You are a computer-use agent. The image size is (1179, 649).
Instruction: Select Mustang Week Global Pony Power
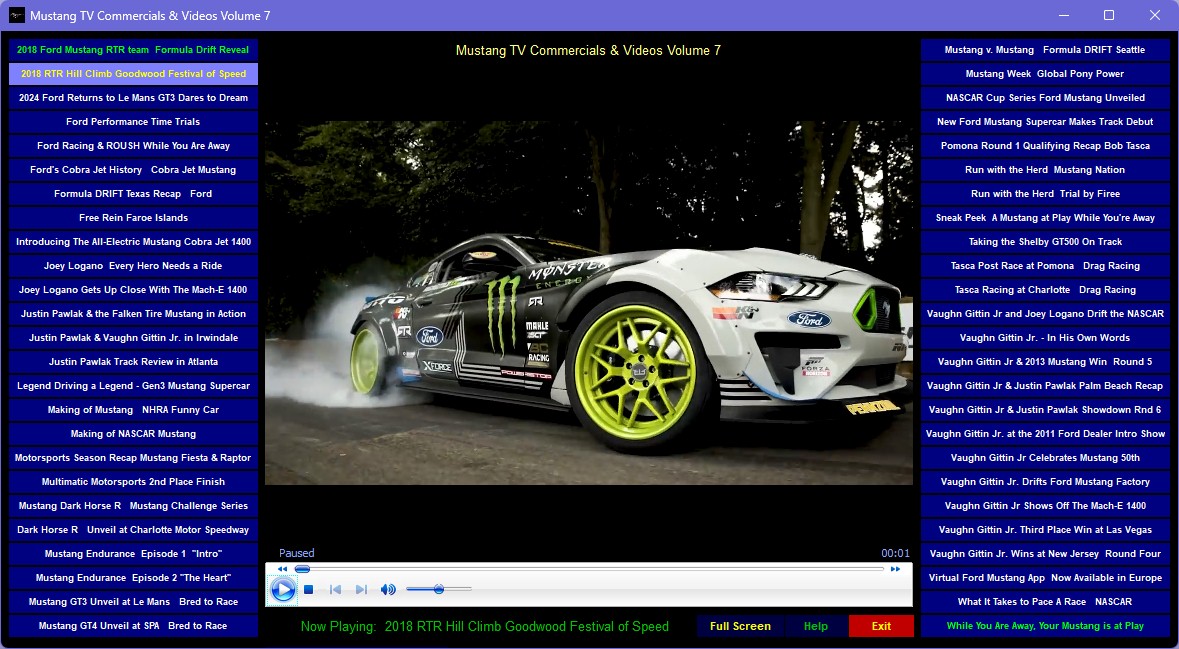click(1045, 74)
